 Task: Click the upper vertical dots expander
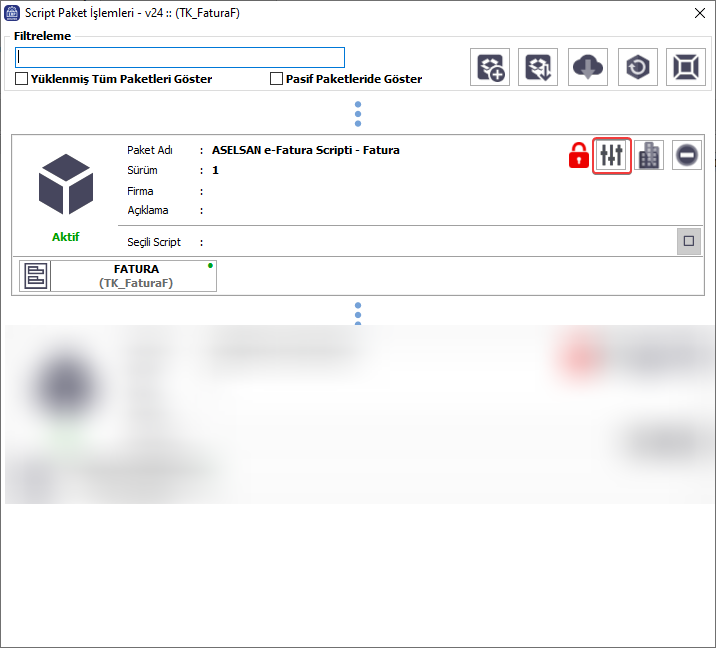point(358,114)
